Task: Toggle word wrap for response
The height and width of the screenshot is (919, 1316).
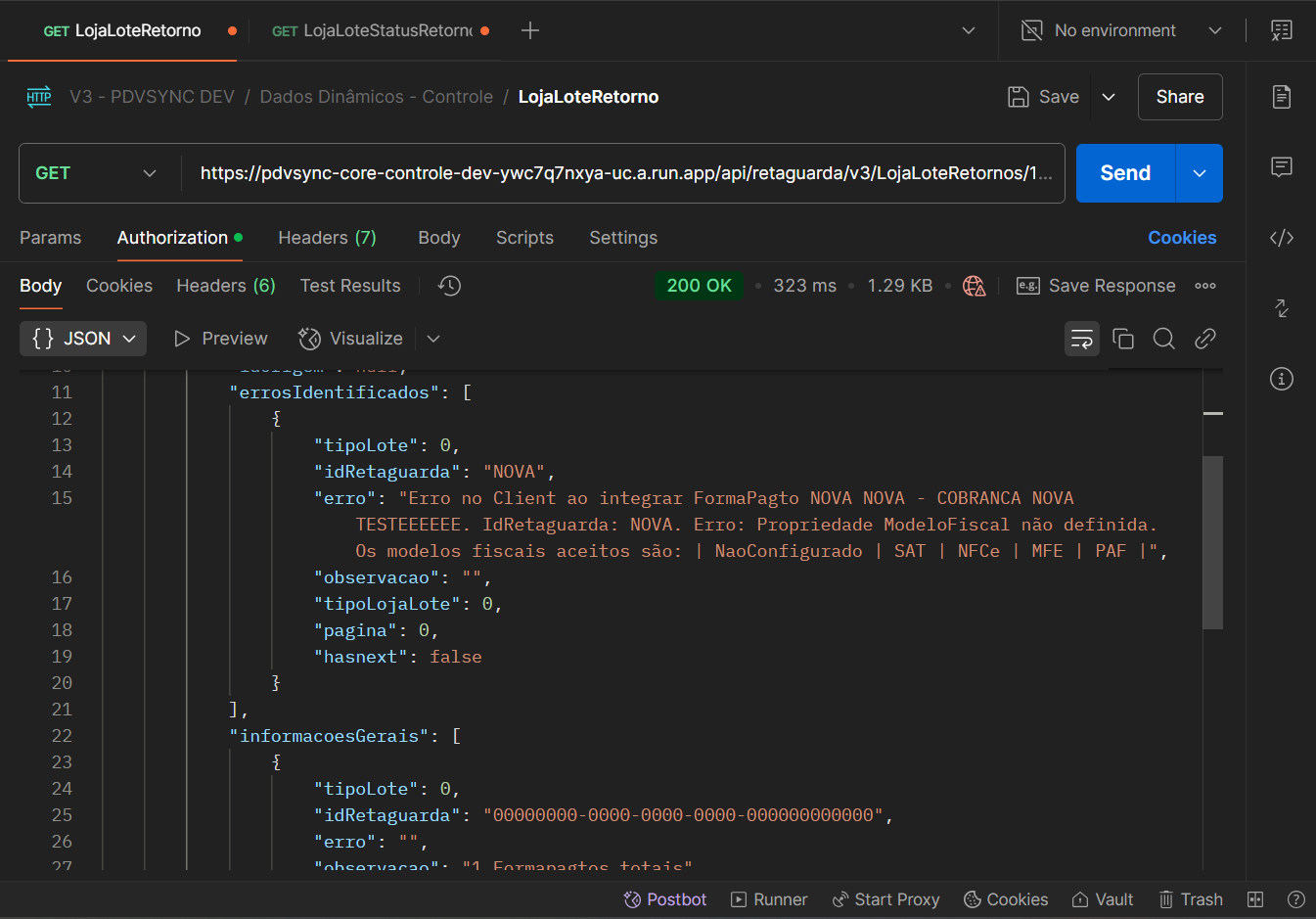Action: 1081,339
